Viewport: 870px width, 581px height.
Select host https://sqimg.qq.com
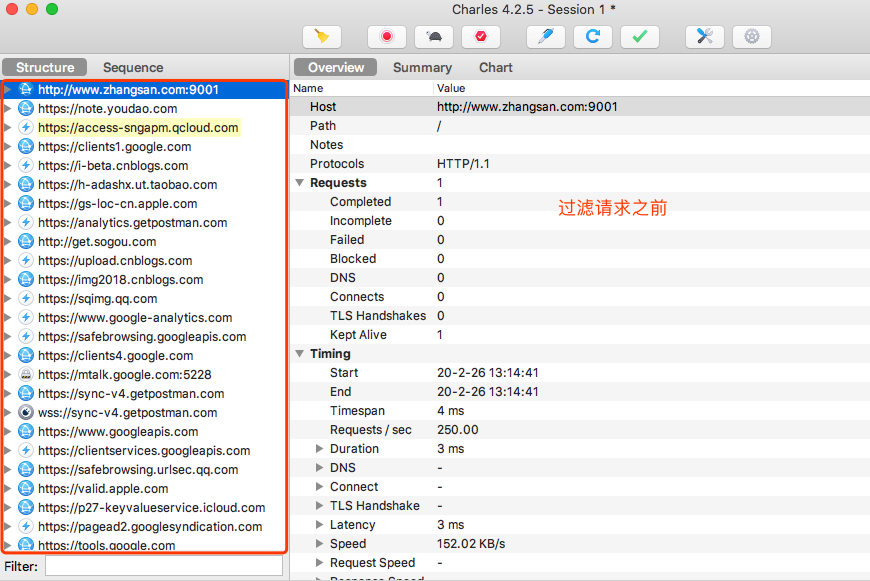pos(98,299)
